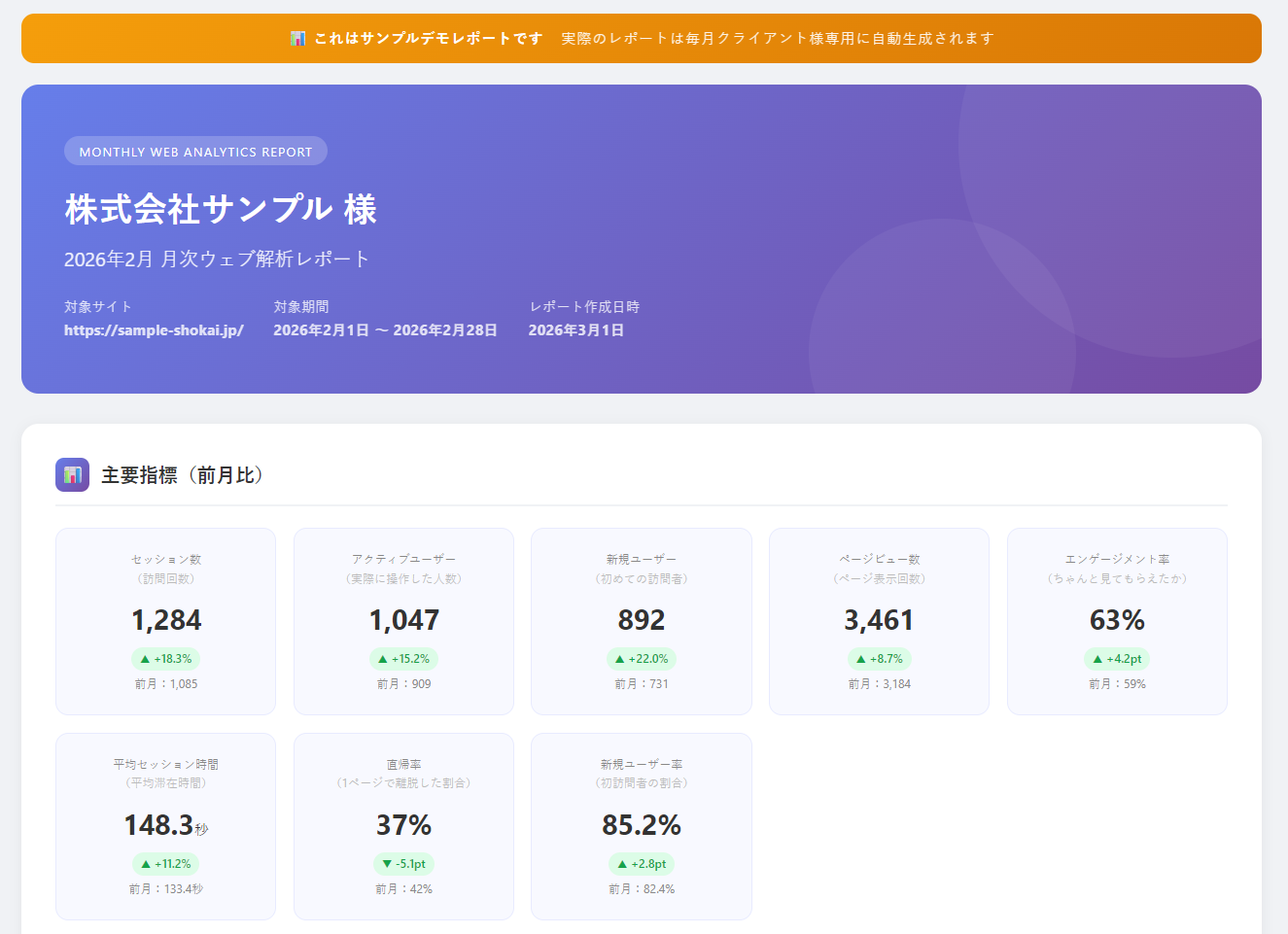Click the 平均セッション時間 card label
The height and width of the screenshot is (934, 1288).
[x=166, y=765]
